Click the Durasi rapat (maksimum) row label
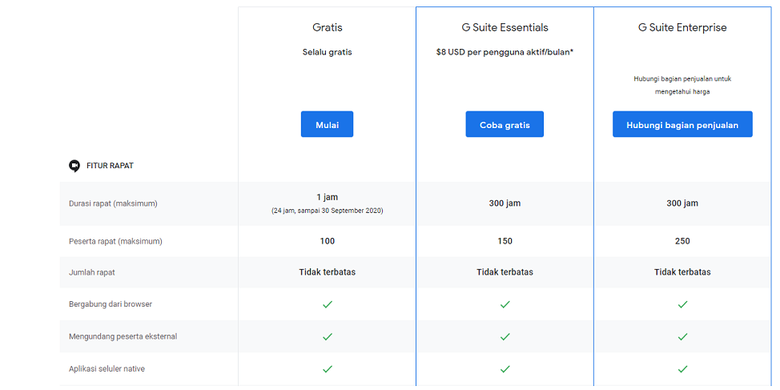Image resolution: width=780 pixels, height=390 pixels. [113, 203]
